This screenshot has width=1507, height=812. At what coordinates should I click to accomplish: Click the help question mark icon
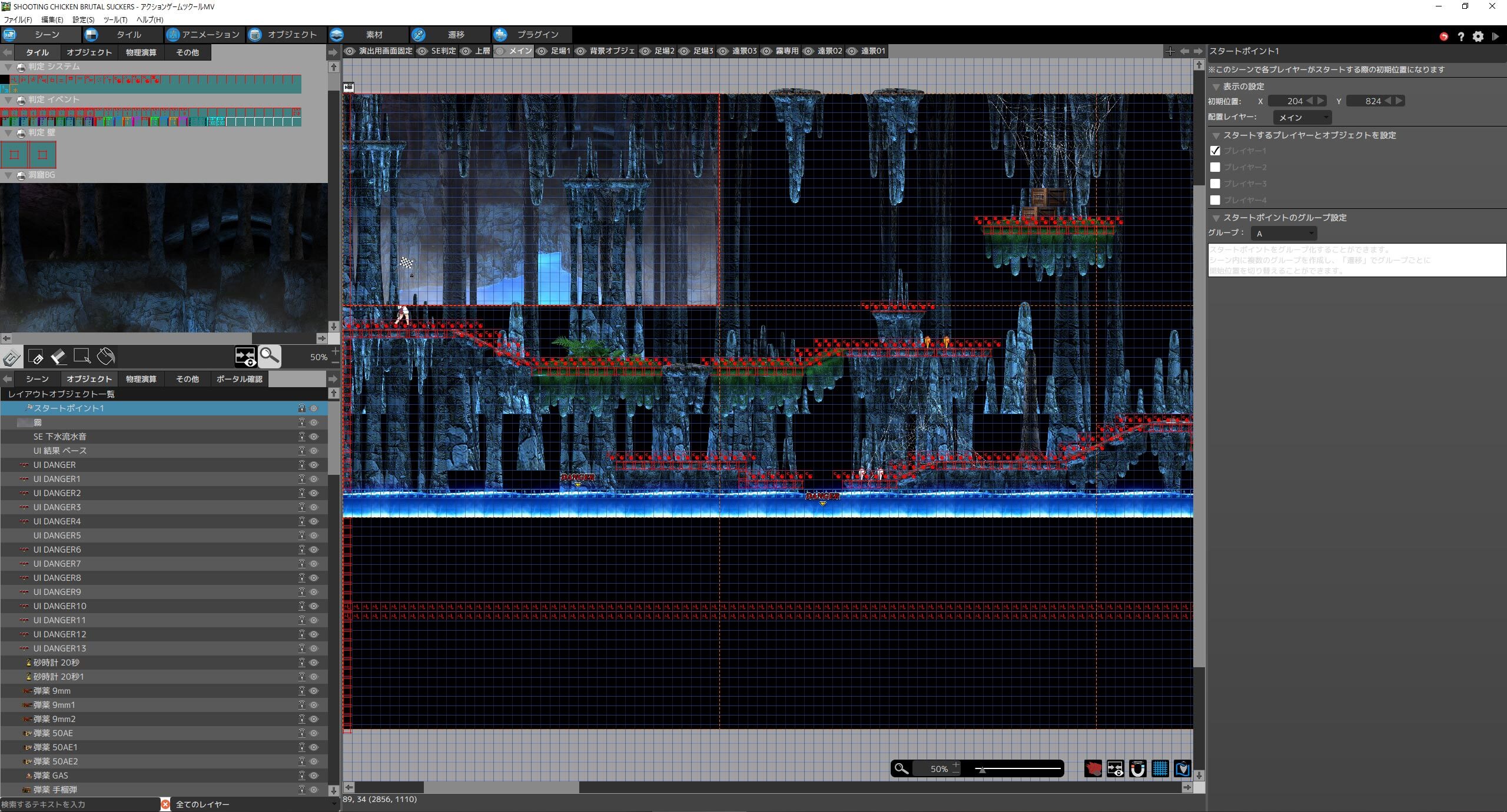click(x=1460, y=36)
